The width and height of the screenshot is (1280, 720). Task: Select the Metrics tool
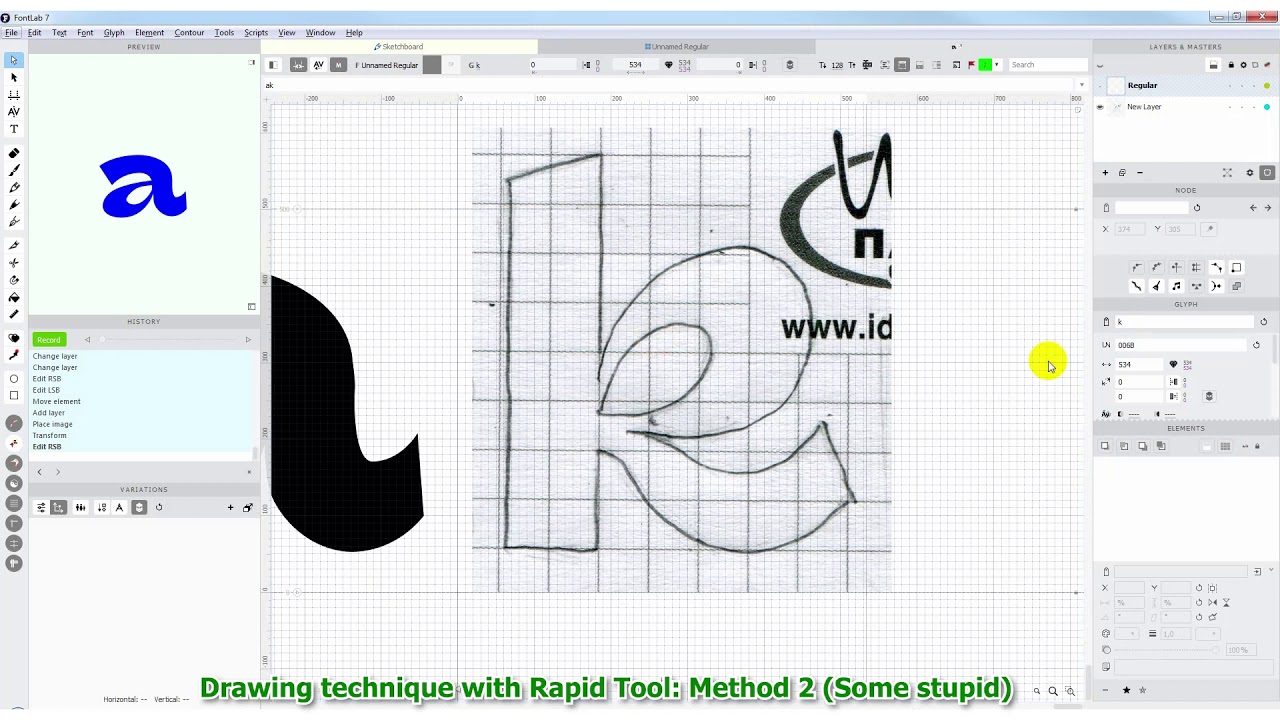pyautogui.click(x=14, y=94)
